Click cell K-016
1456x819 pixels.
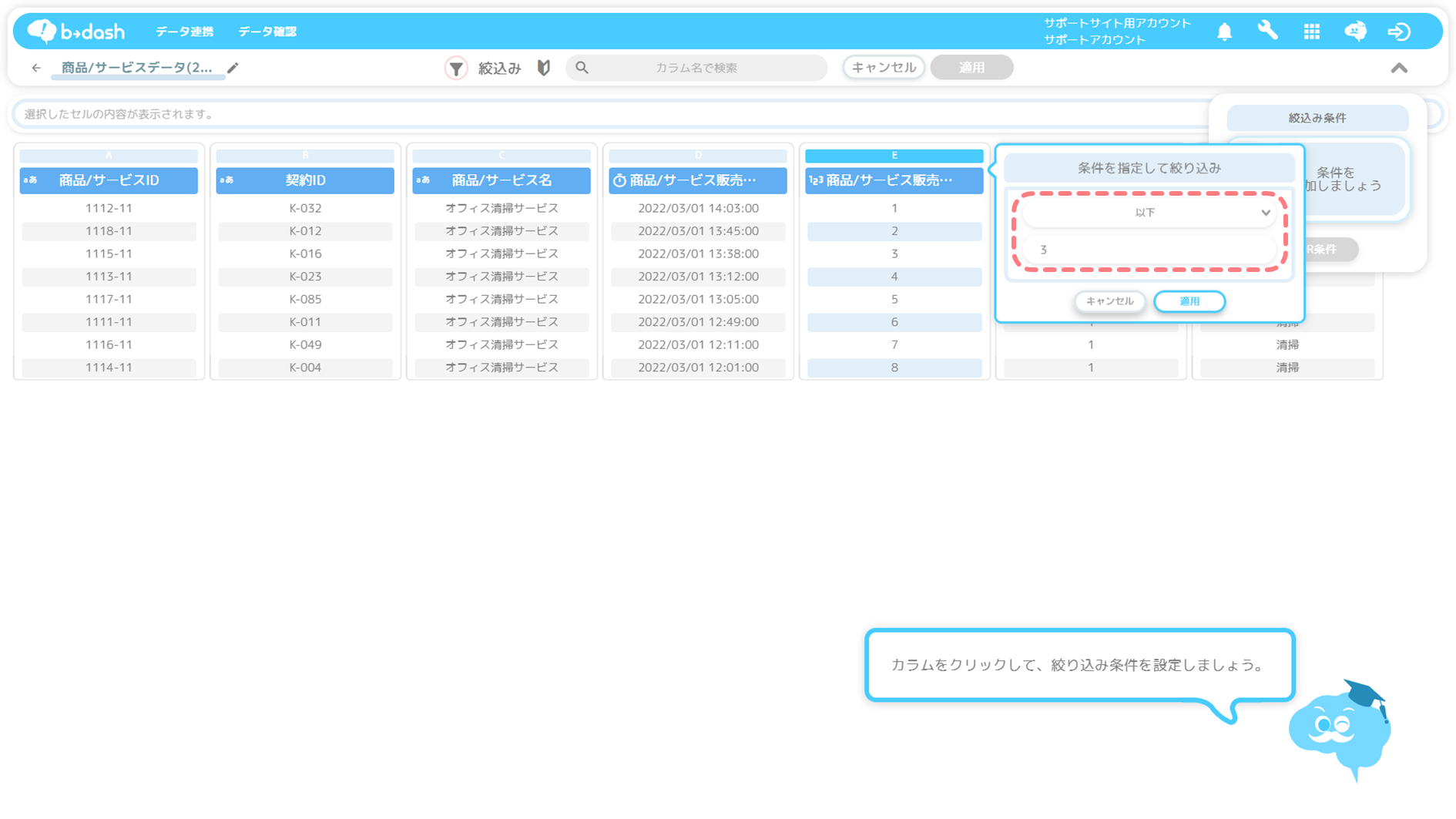tap(305, 253)
